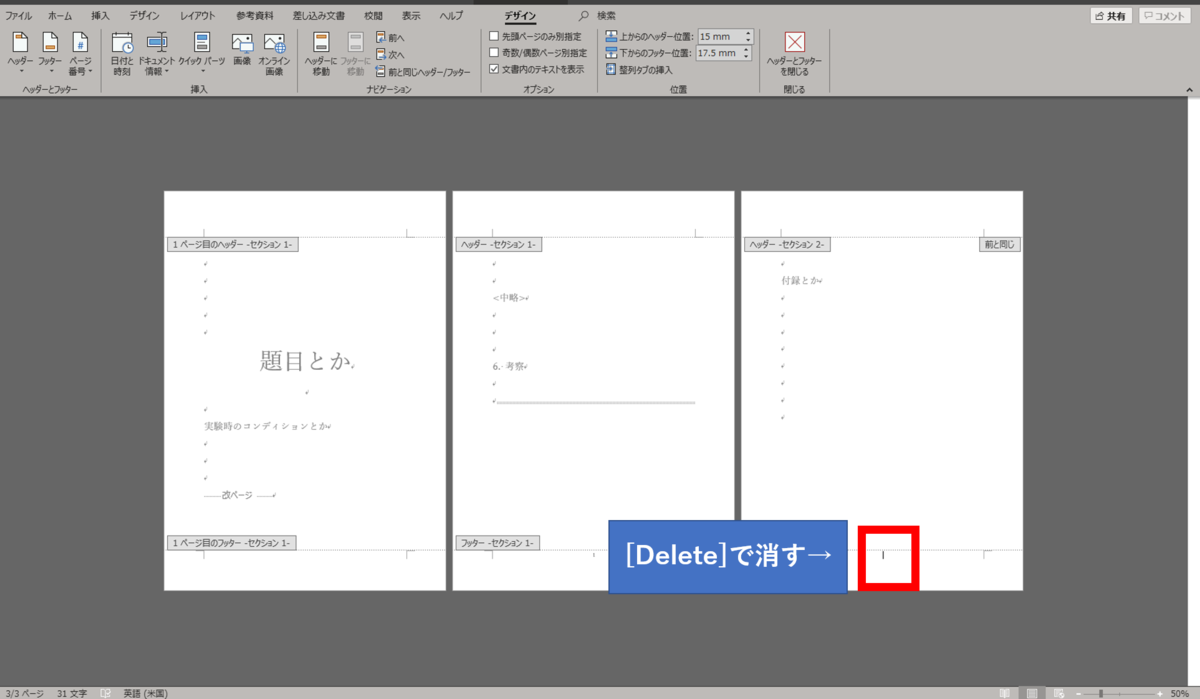Screen dimensions: 1200x699
Task: Switch to print layout view
Action: pyautogui.click(x=1031, y=693)
